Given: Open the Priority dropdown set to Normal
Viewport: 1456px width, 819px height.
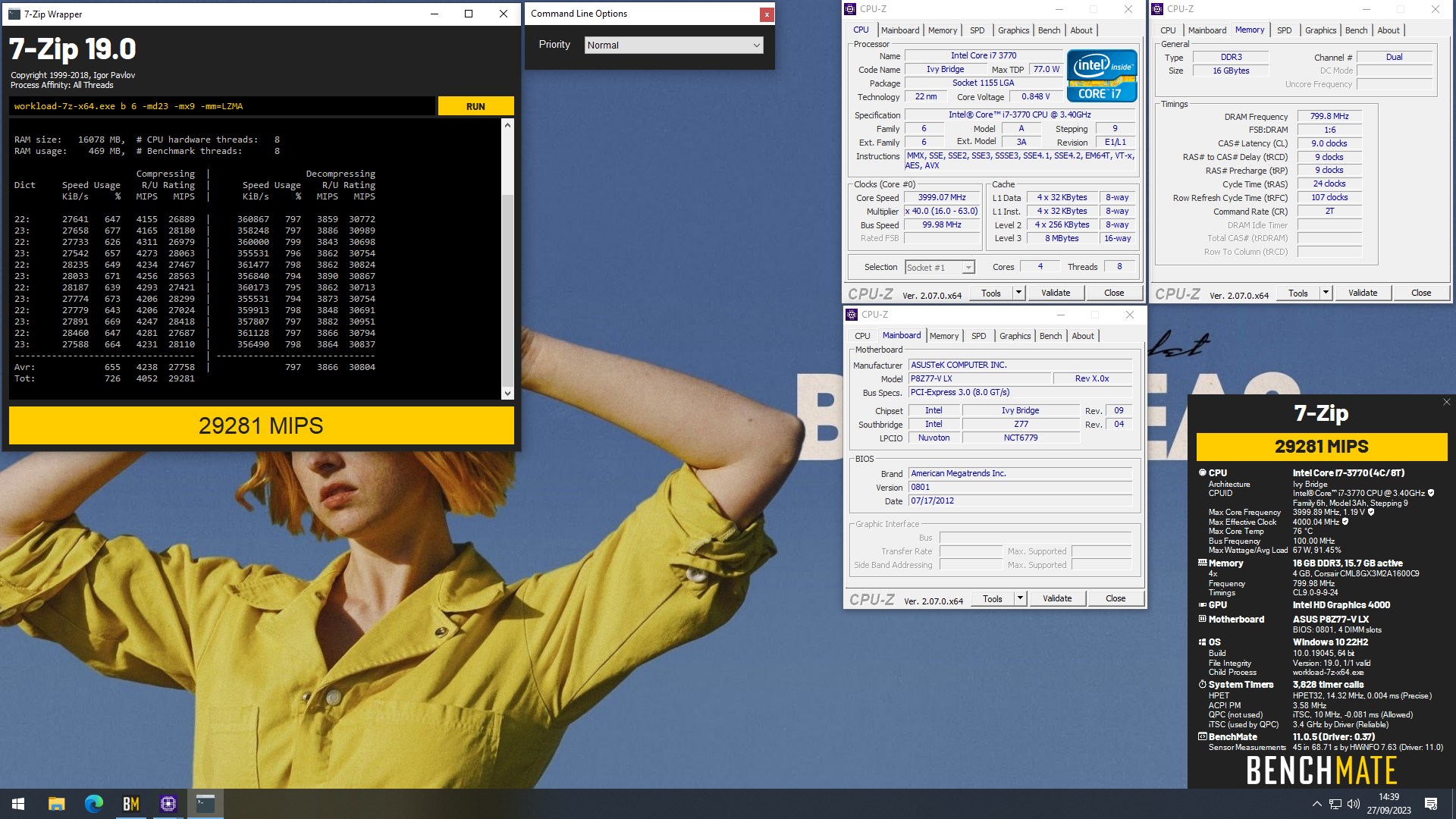Looking at the screenshot, I should pyautogui.click(x=673, y=45).
